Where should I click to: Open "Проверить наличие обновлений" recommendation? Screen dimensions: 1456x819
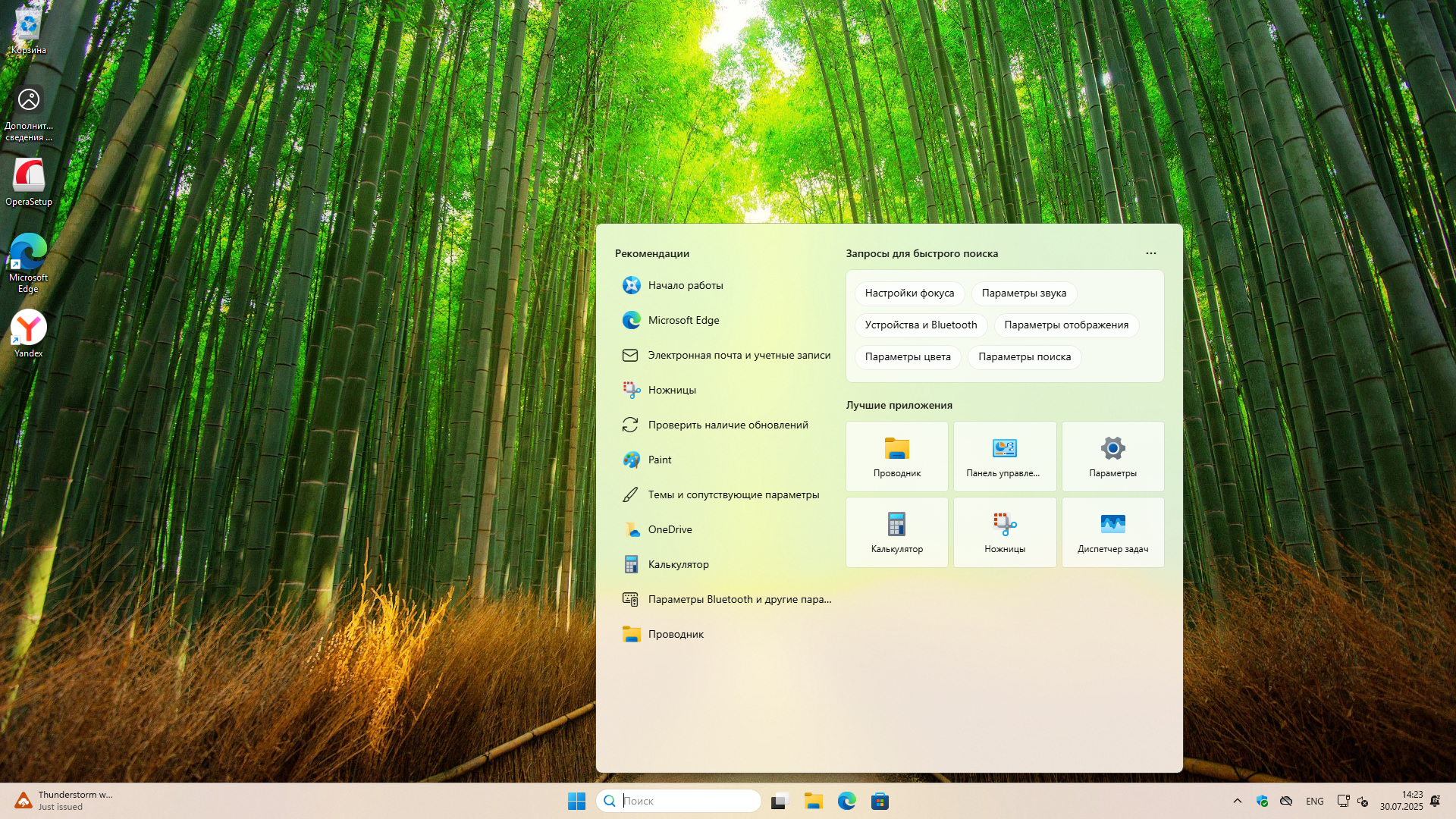727,425
